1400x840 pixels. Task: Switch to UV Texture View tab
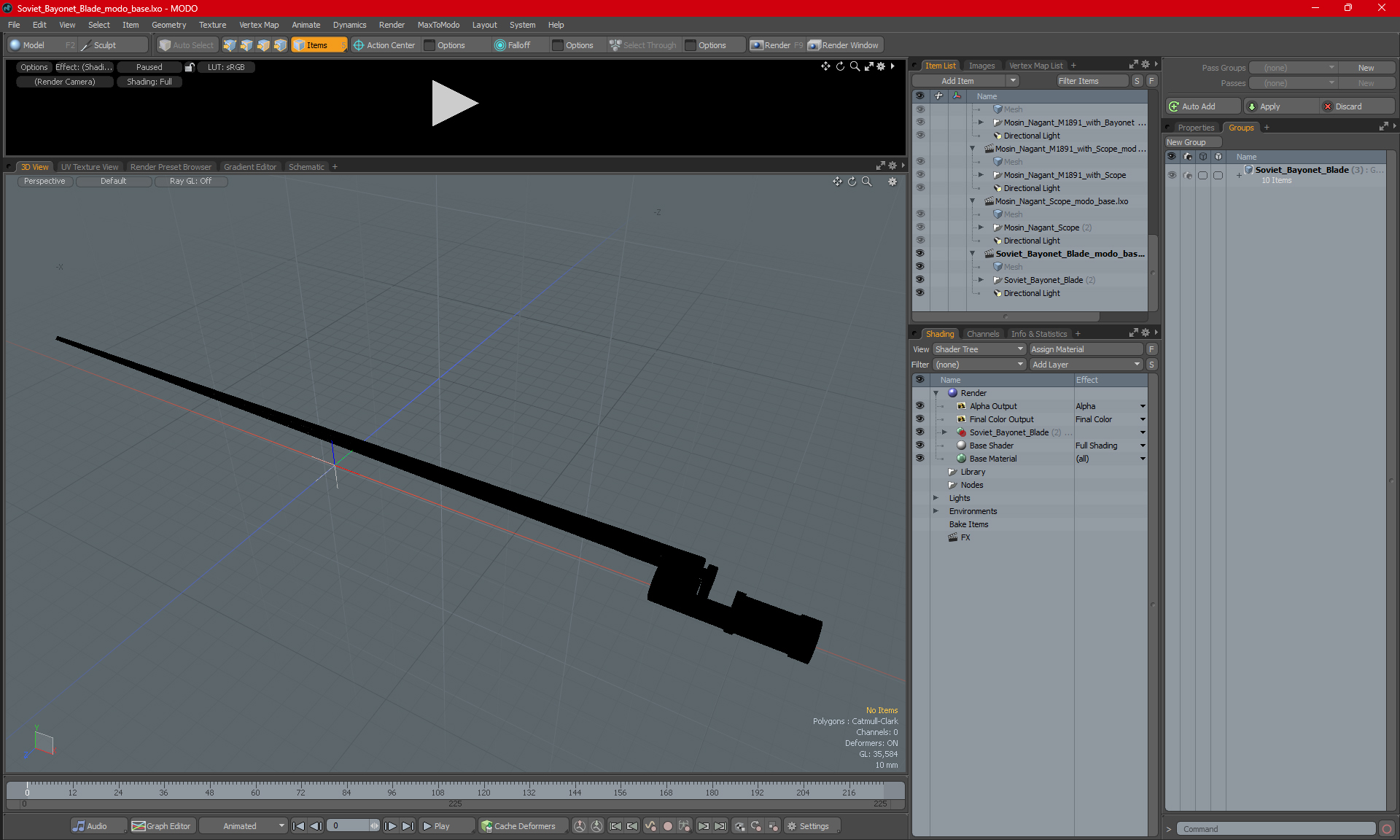(89, 167)
